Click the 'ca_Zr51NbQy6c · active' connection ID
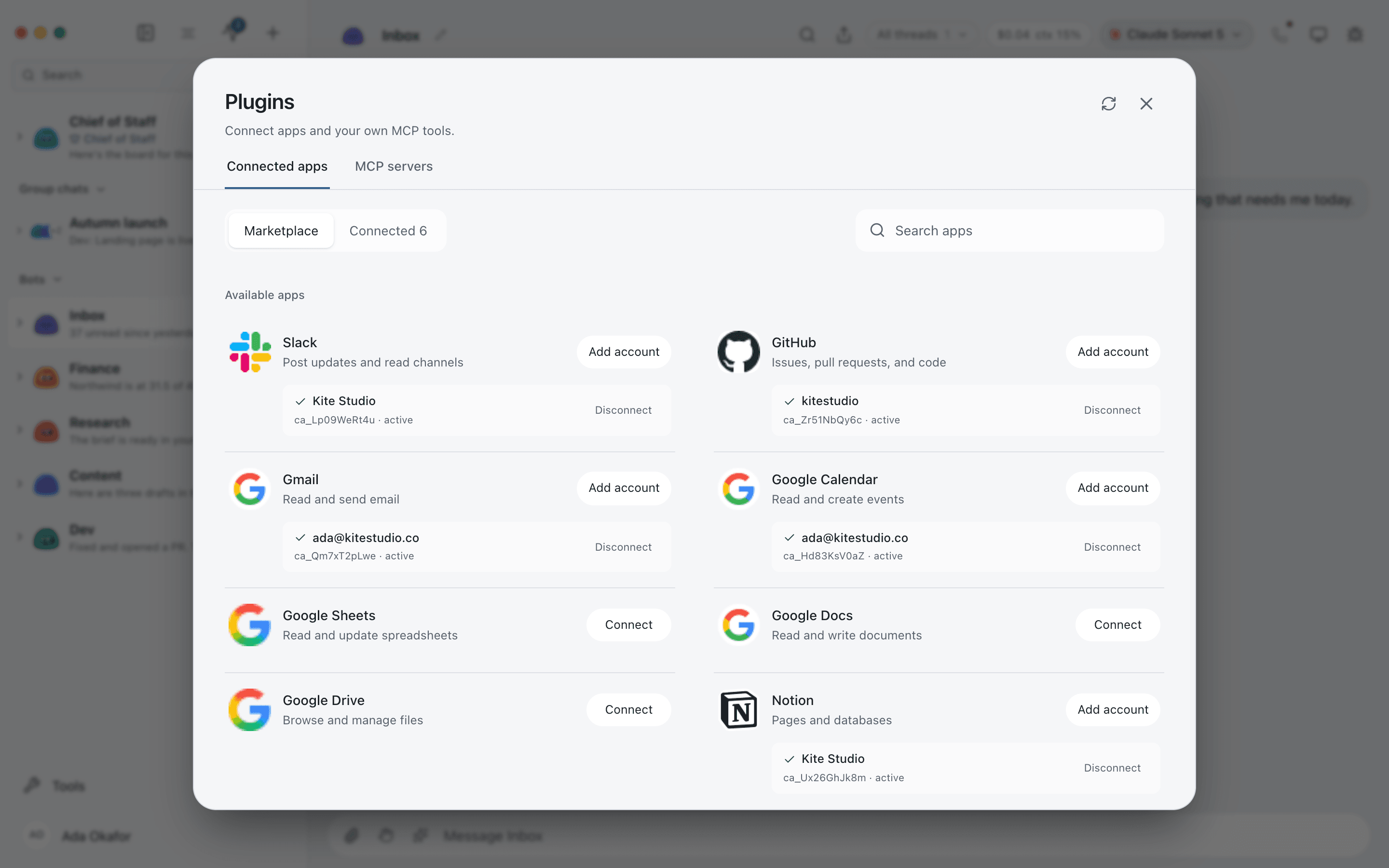The height and width of the screenshot is (868, 1389). pyautogui.click(x=842, y=420)
